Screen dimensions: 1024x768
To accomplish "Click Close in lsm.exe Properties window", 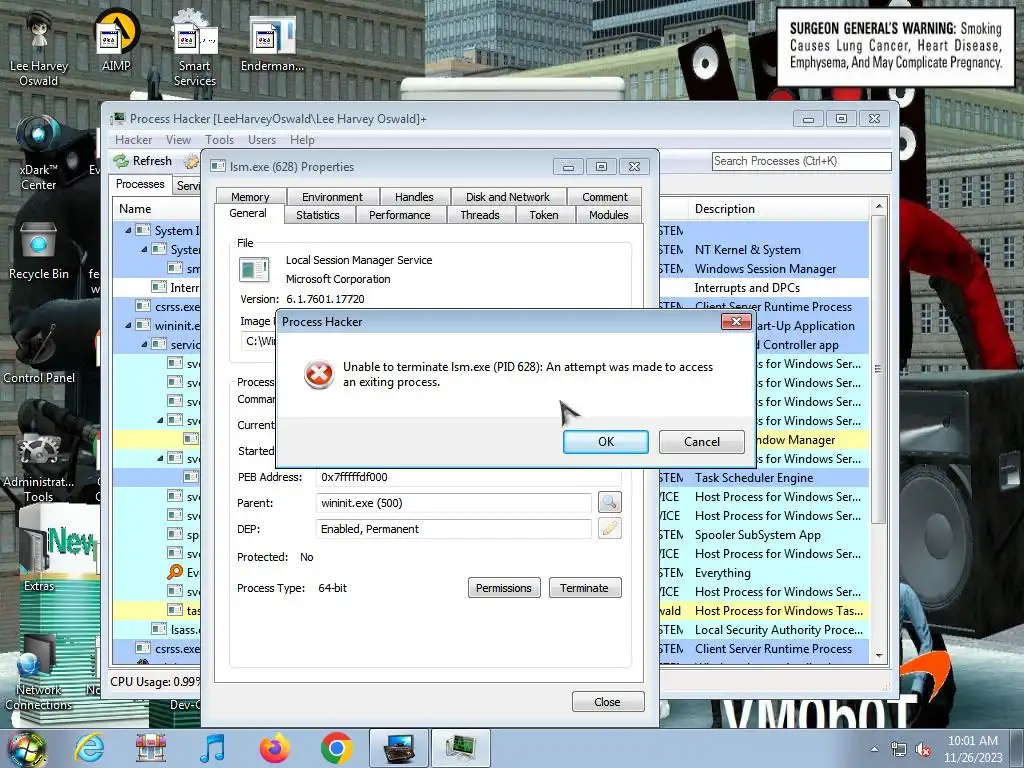I will point(607,701).
